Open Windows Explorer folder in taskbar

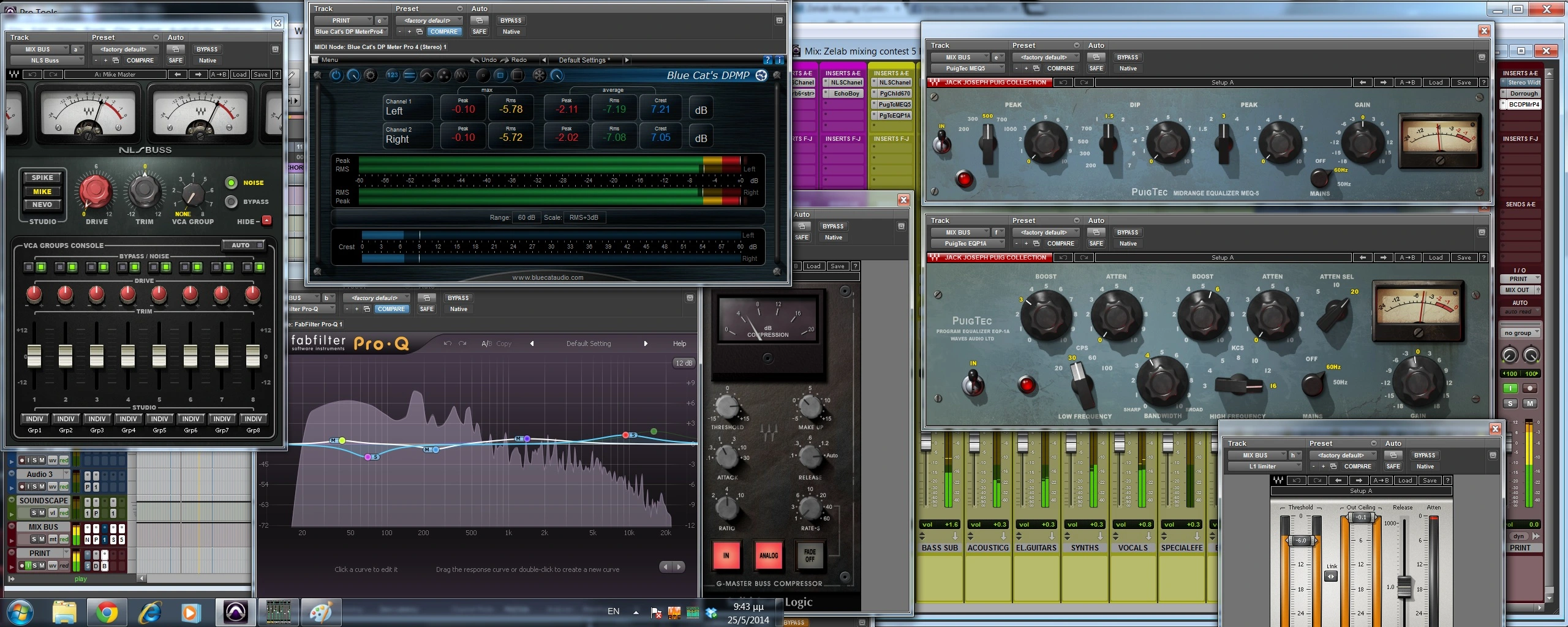point(64,612)
